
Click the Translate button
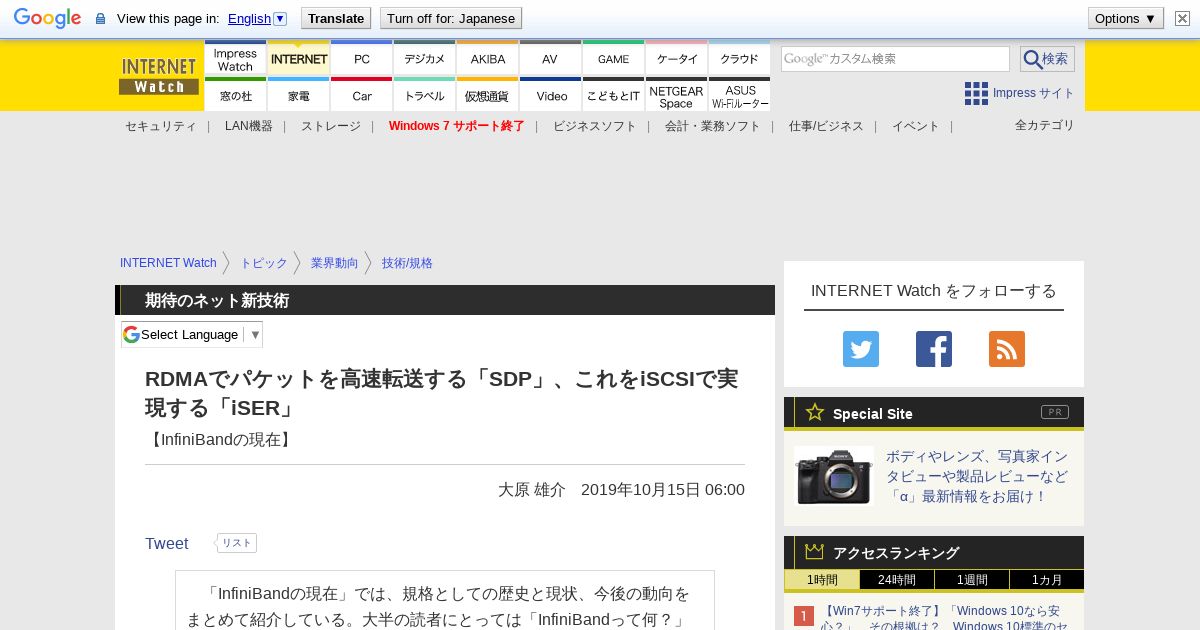(336, 18)
